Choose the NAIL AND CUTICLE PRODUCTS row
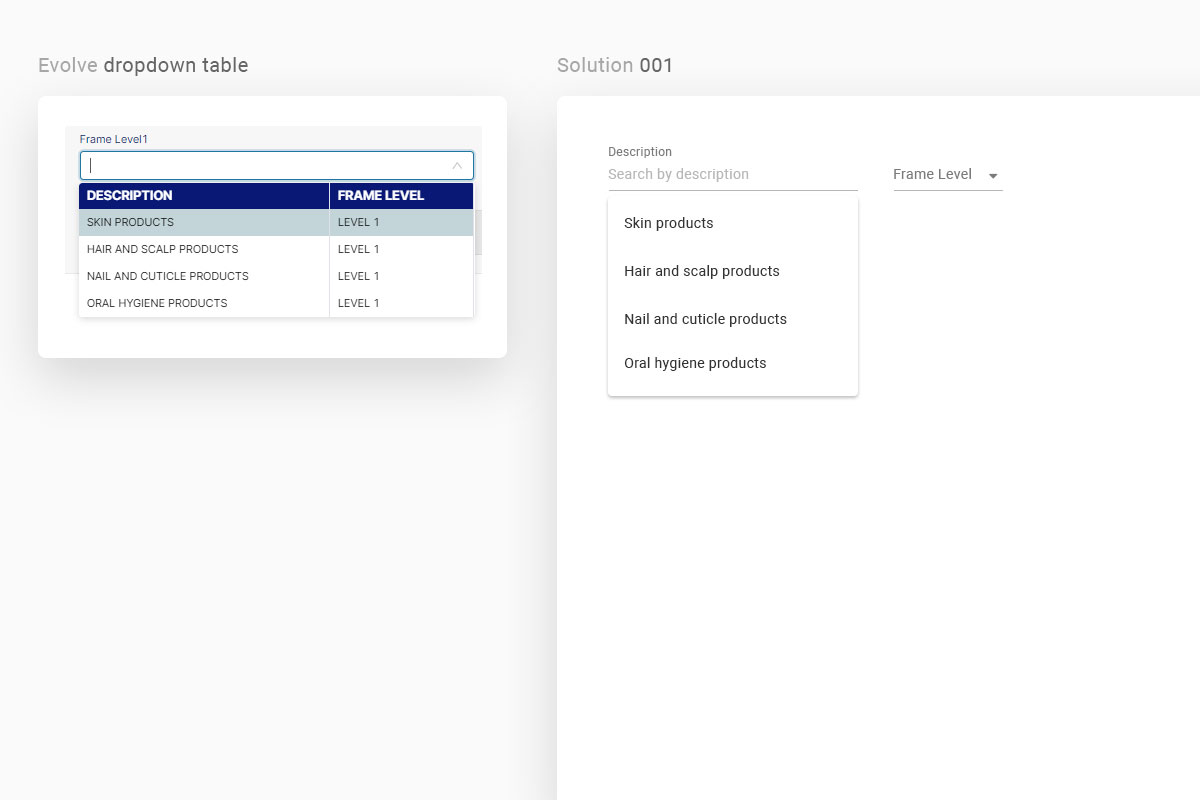1200x800 pixels. click(x=276, y=276)
